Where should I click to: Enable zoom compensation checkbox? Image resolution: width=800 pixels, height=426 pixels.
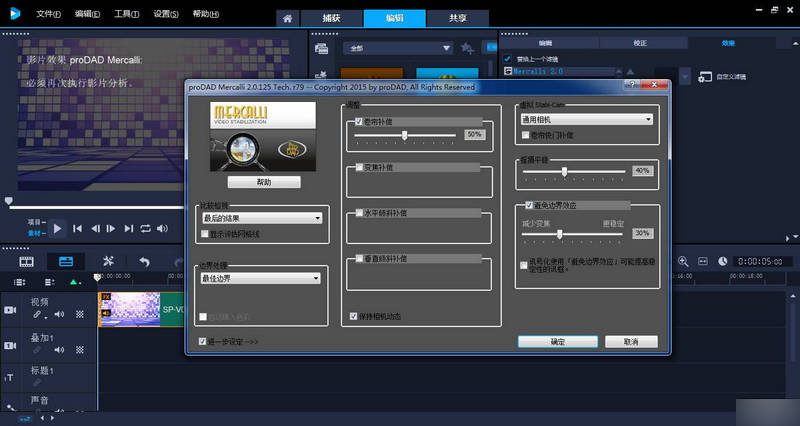click(359, 167)
